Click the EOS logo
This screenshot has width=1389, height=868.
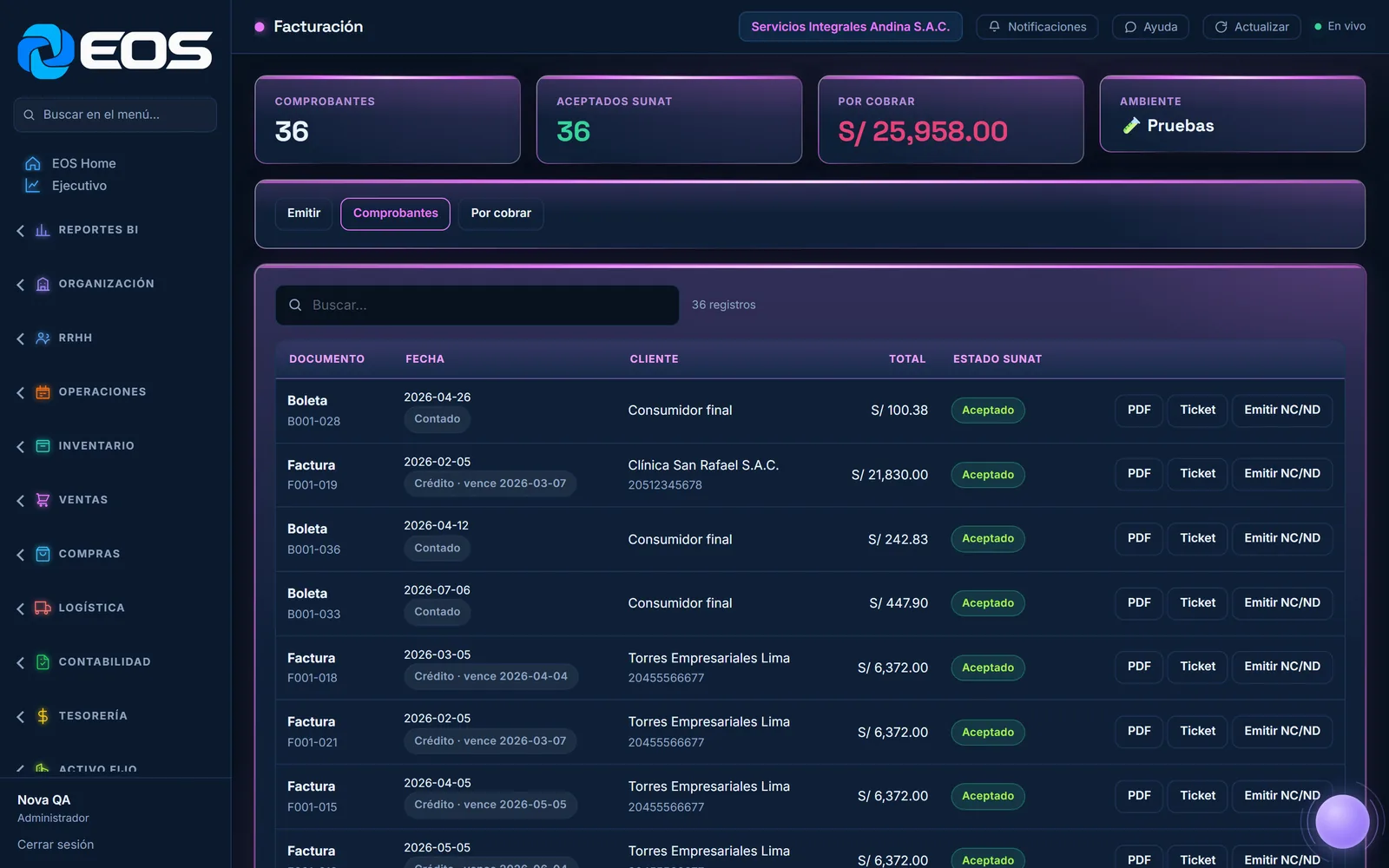(x=115, y=51)
